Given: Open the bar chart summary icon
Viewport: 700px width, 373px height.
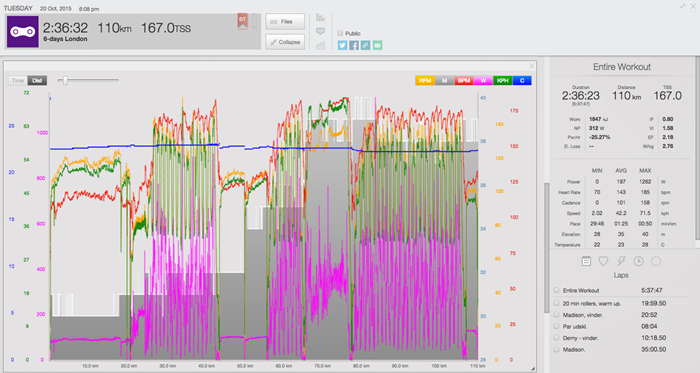Looking at the screenshot, I should (x=320, y=18).
